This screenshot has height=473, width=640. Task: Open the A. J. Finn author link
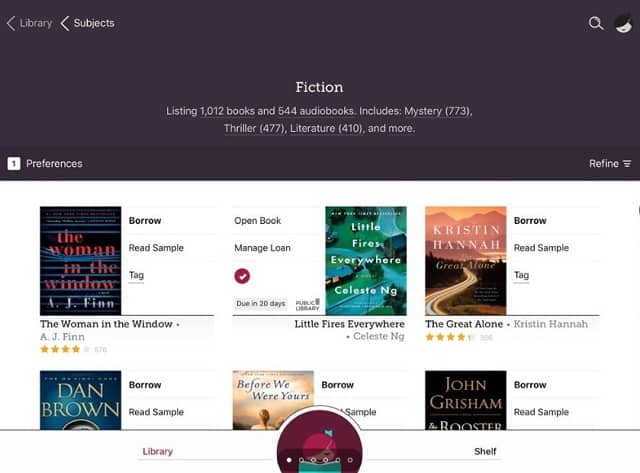click(x=62, y=337)
